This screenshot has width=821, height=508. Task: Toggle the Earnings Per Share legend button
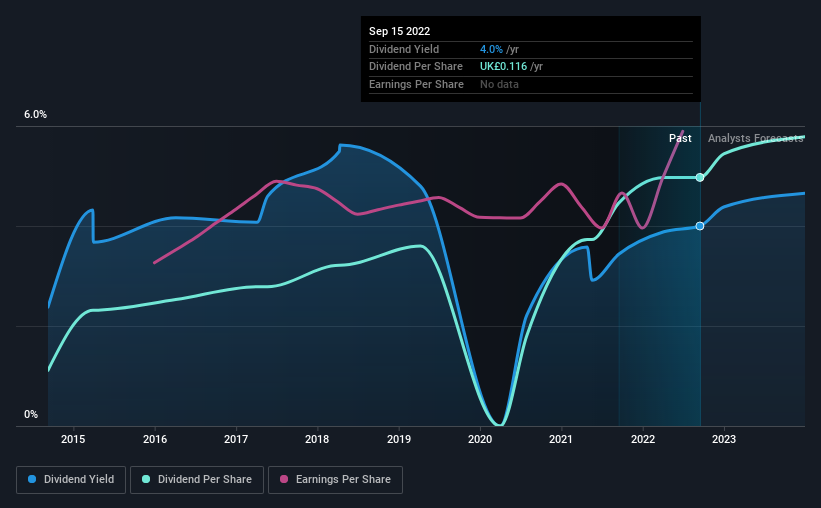[x=335, y=480]
